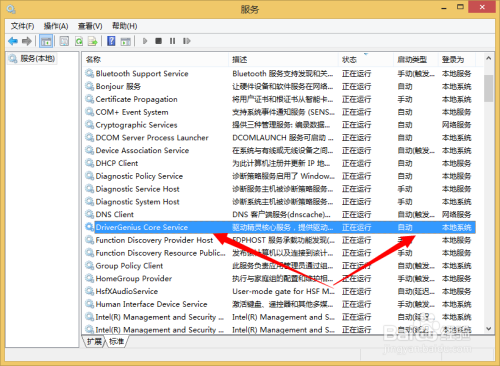Sort by the 描述 column header

tap(283, 59)
